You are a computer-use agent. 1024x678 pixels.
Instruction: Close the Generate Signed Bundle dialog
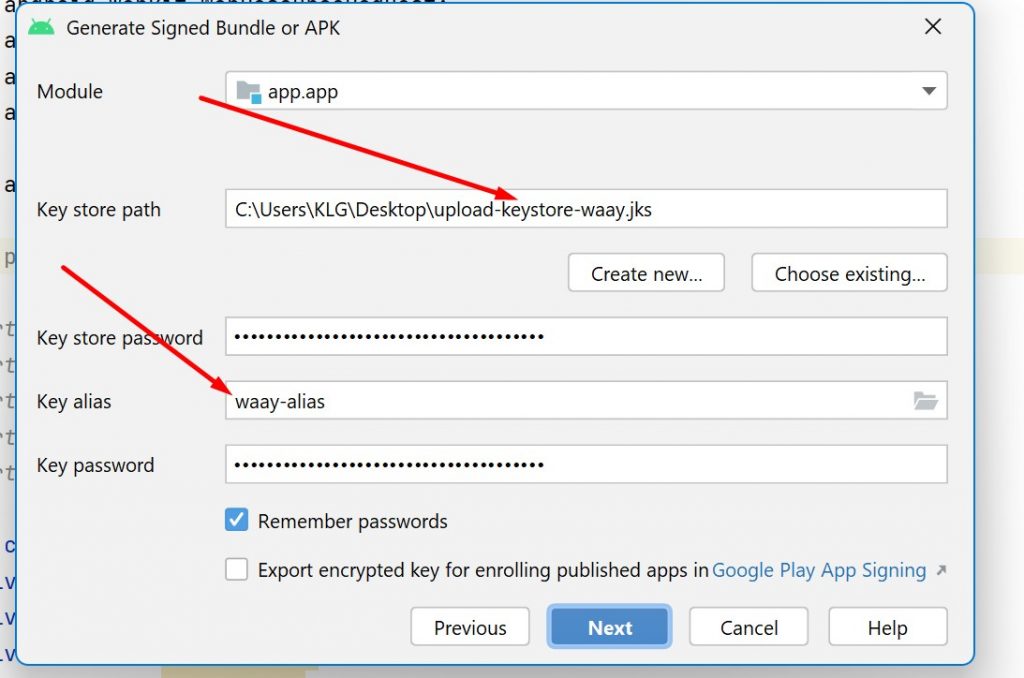pyautogui.click(x=932, y=28)
